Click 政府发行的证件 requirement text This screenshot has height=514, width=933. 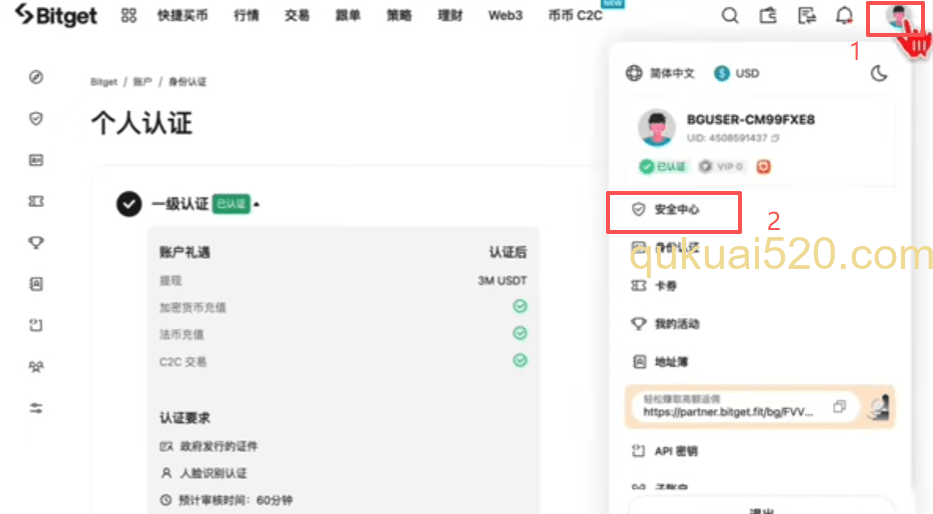219,446
